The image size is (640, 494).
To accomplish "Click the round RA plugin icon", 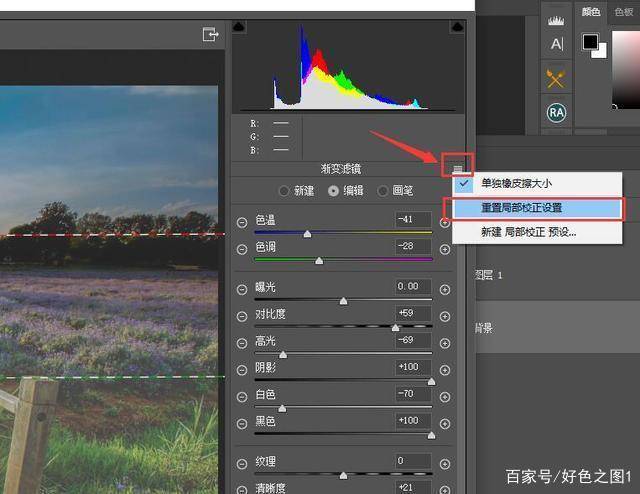I will 556,113.
